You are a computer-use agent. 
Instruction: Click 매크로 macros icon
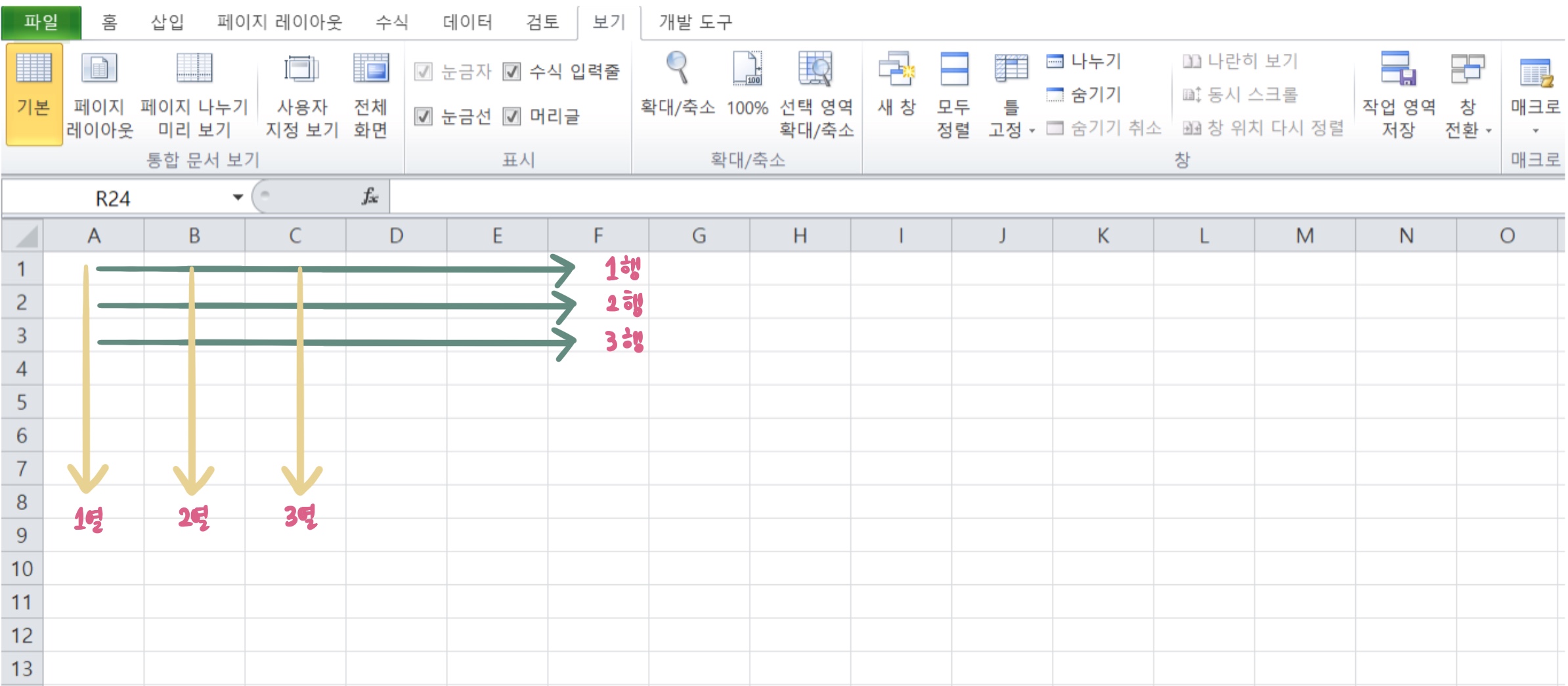[x=1535, y=72]
